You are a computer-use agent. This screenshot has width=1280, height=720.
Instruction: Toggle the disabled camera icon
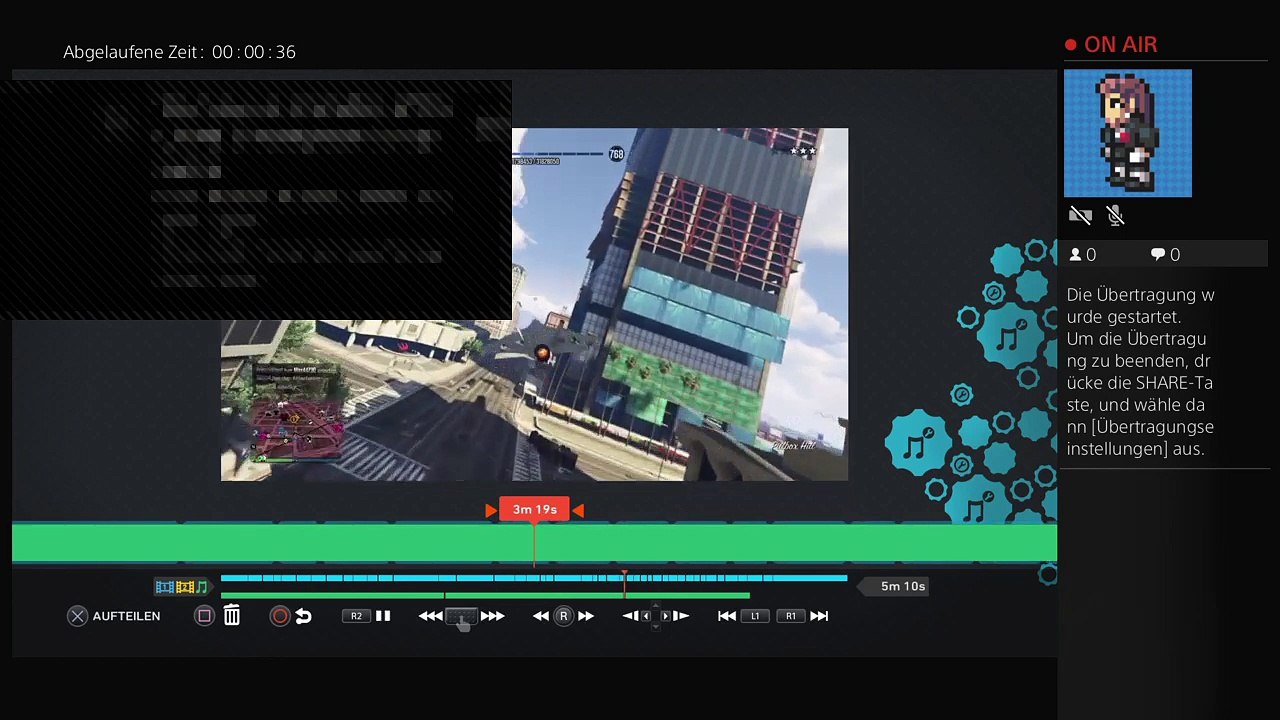pyautogui.click(x=1080, y=215)
